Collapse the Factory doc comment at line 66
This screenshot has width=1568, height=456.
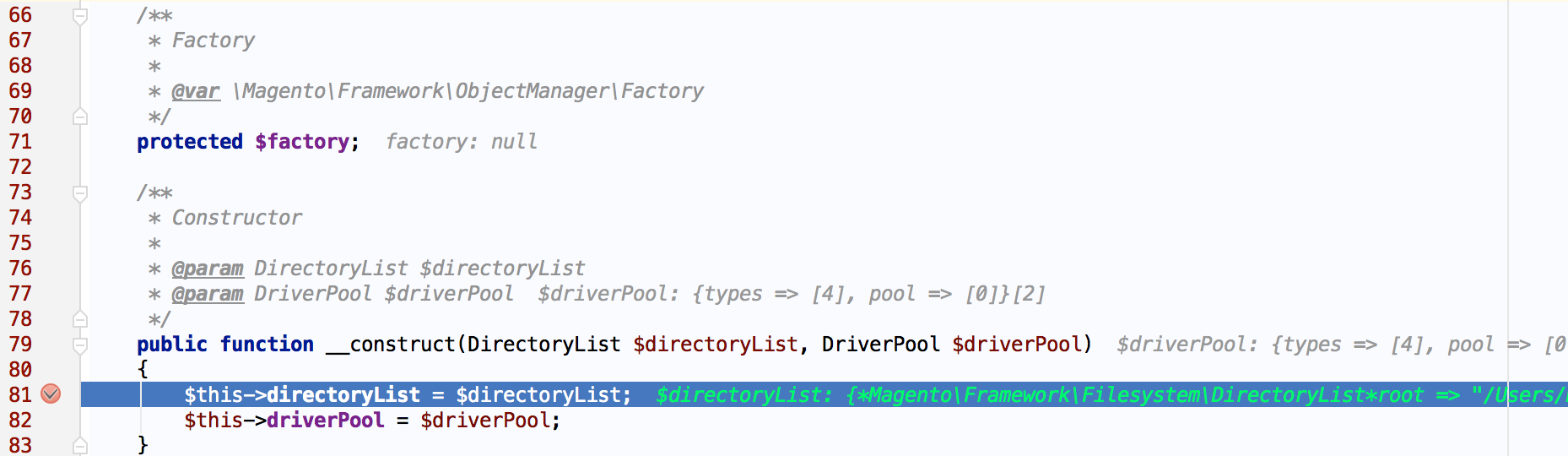[x=80, y=16]
